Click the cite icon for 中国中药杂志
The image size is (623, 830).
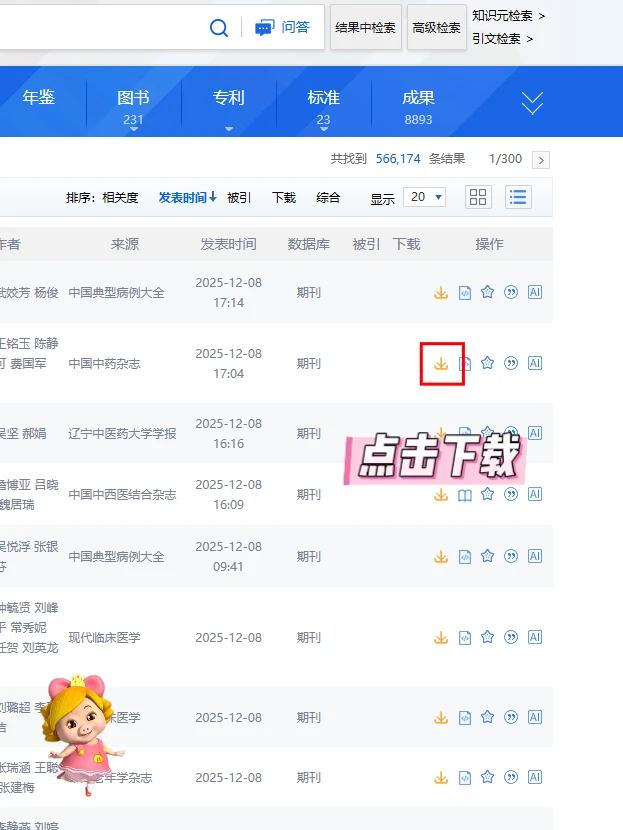[x=511, y=363]
